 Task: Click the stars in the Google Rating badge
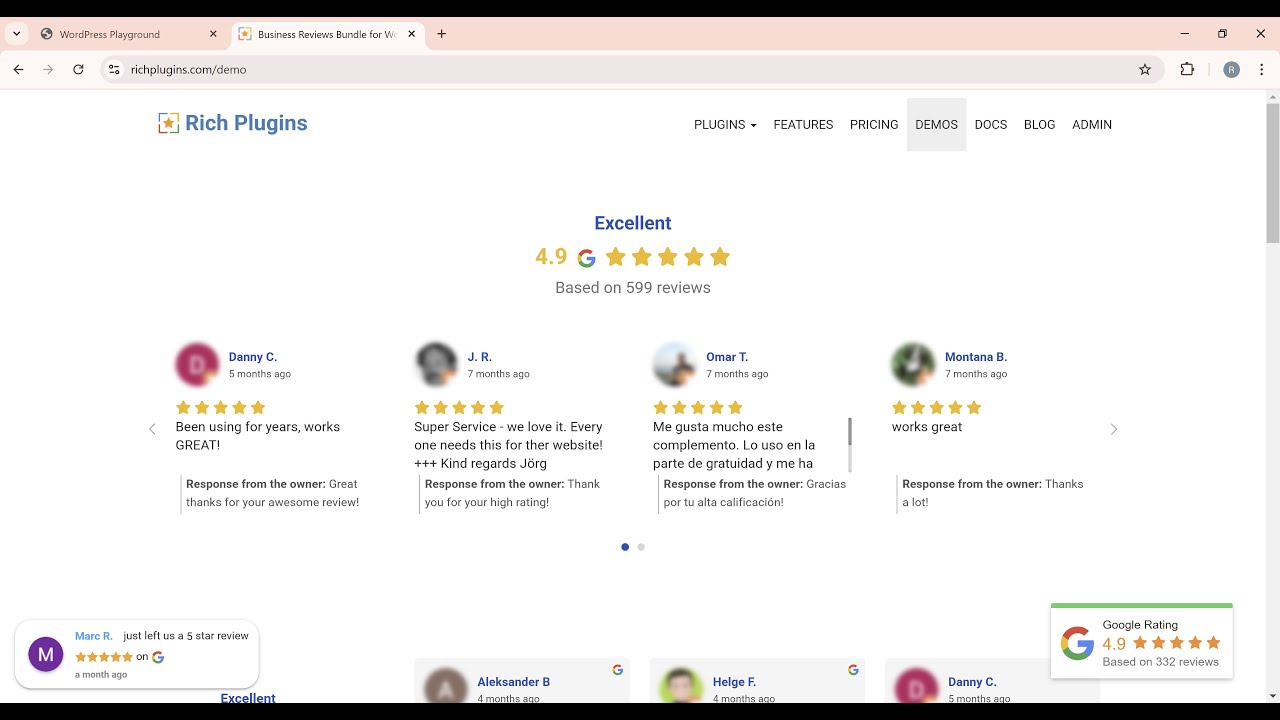(x=1177, y=643)
